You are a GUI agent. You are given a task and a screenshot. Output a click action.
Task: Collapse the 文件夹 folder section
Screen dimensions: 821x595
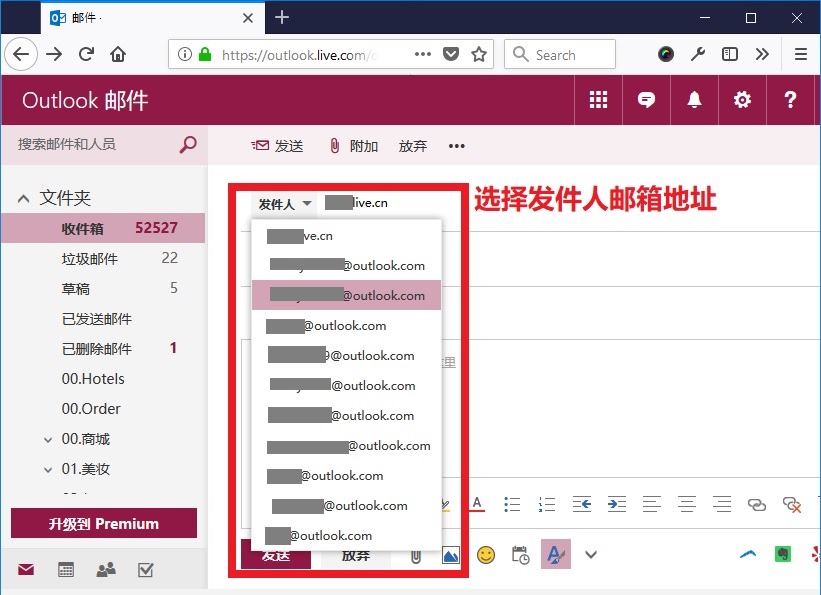(x=24, y=199)
